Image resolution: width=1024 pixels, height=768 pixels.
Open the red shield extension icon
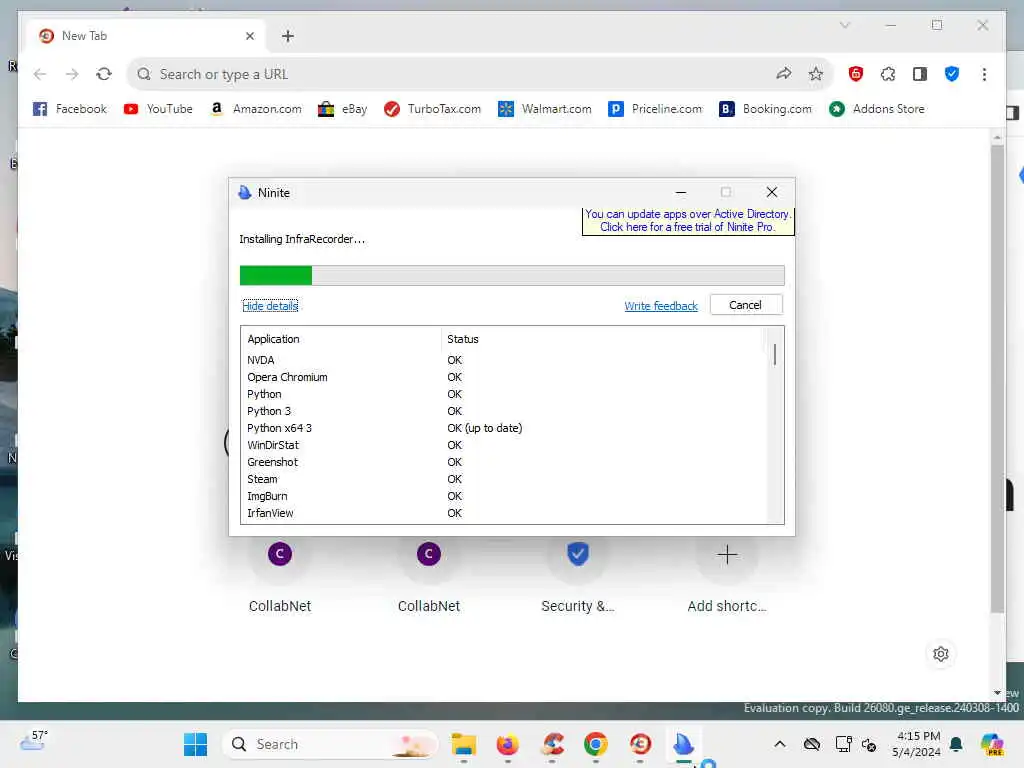click(856, 74)
